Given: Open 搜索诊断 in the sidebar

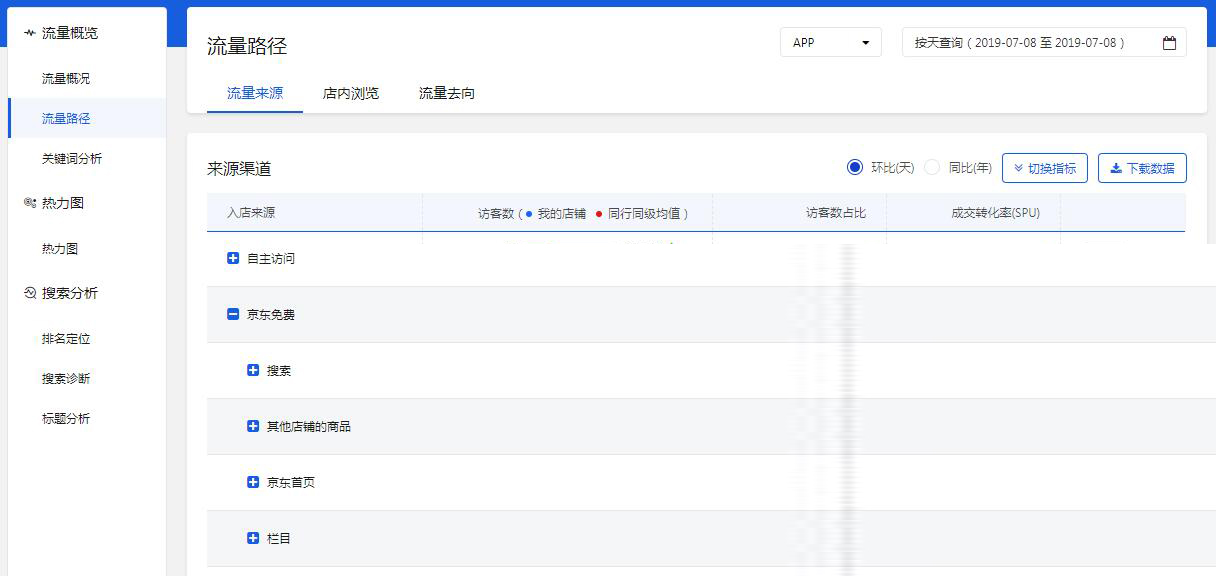Looking at the screenshot, I should (66, 378).
